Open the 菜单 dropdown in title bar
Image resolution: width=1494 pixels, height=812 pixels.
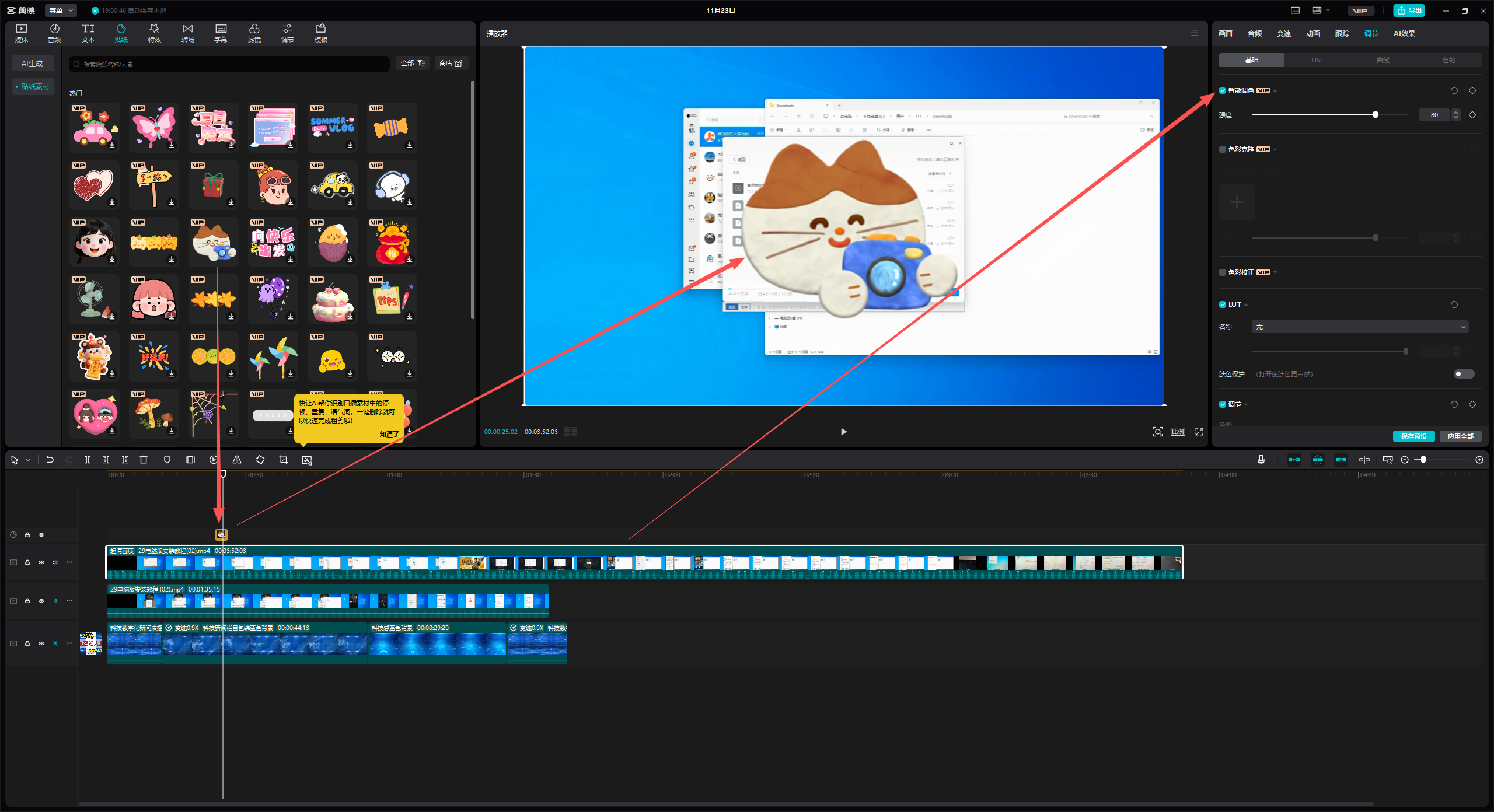tap(61, 10)
